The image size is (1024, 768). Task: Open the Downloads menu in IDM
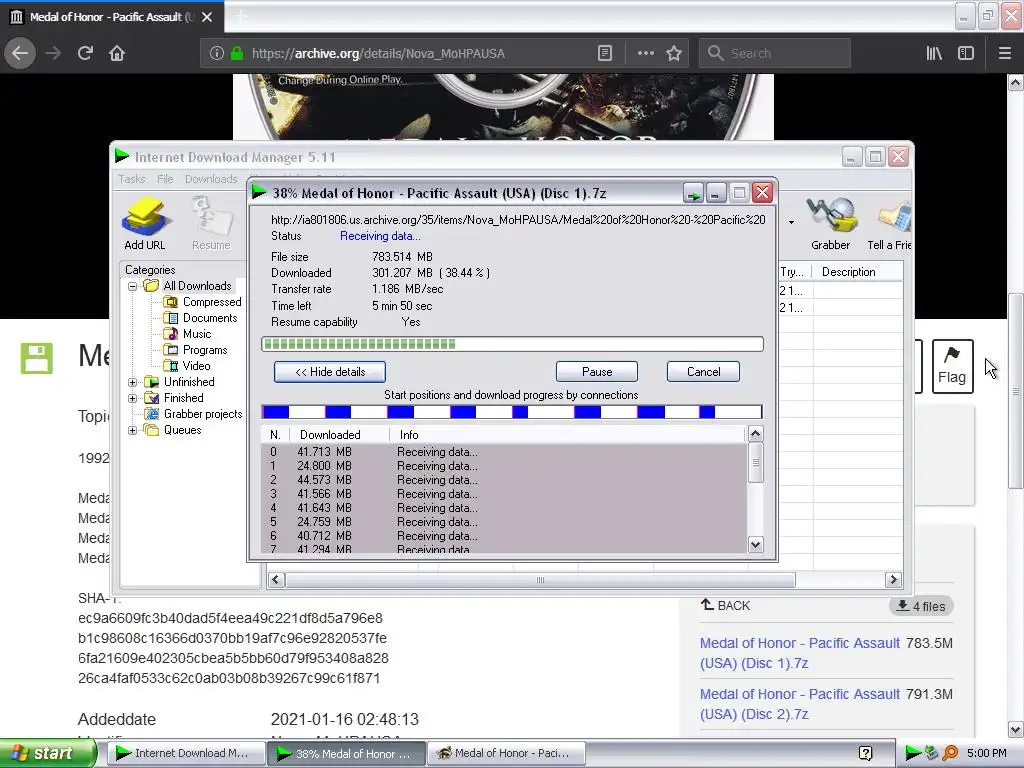coord(211,179)
